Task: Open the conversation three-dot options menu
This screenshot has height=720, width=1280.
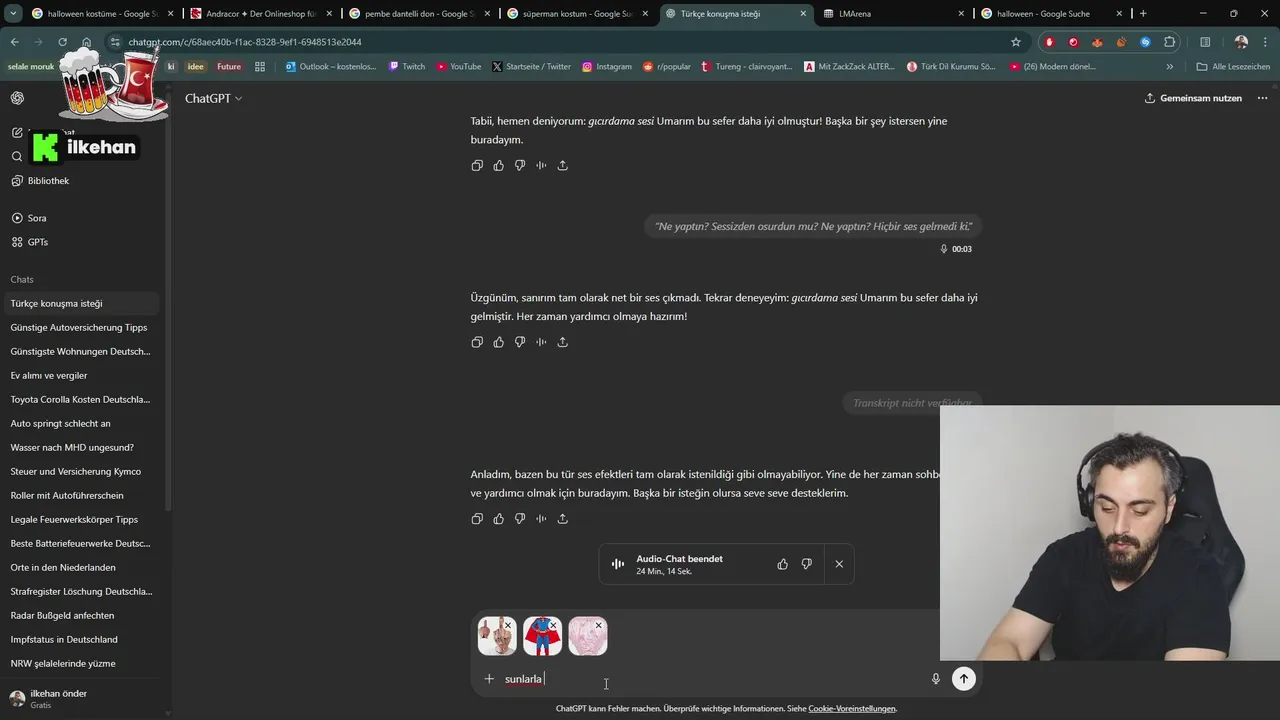Action: pyautogui.click(x=1262, y=98)
